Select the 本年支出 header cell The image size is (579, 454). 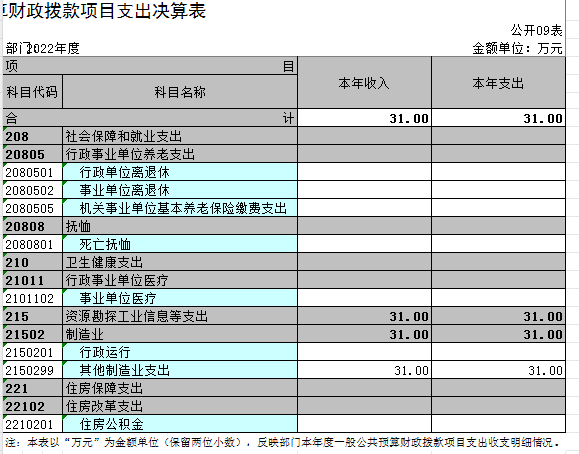498,83
